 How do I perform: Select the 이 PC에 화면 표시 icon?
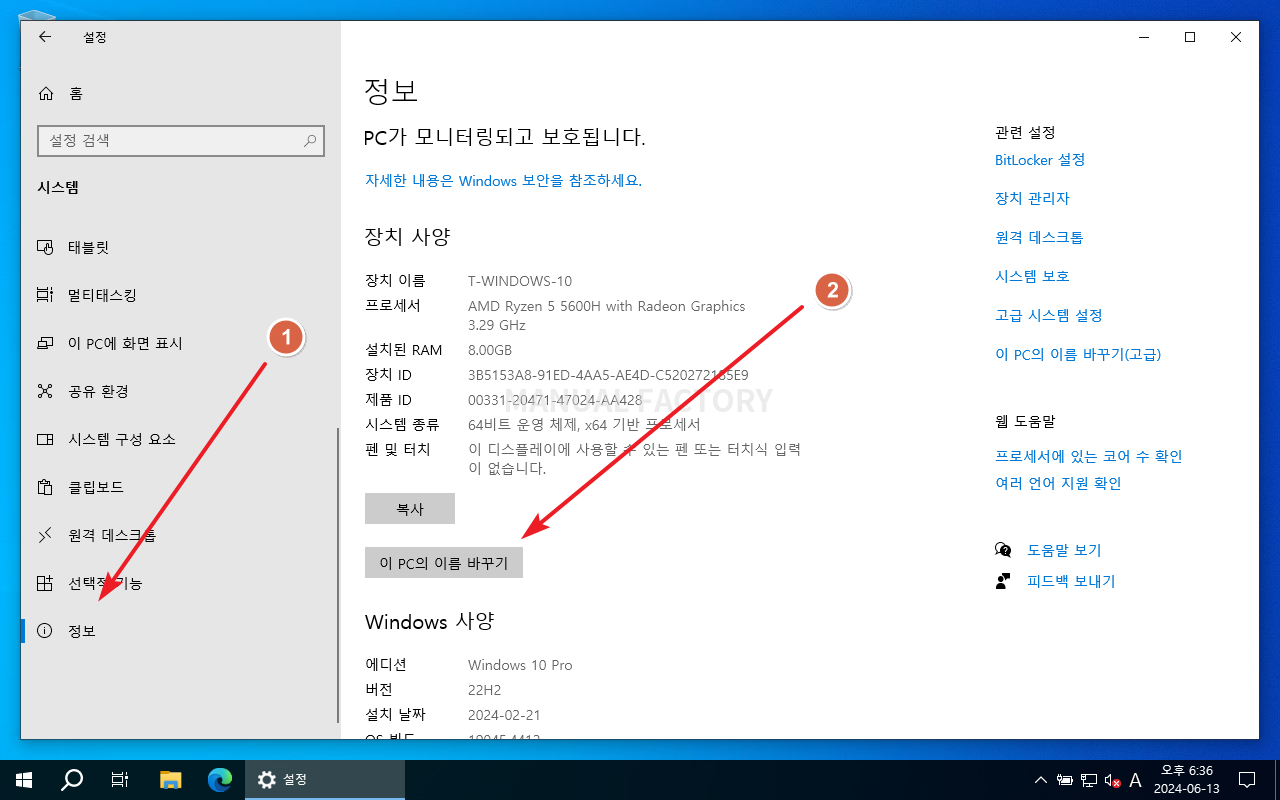click(x=44, y=343)
